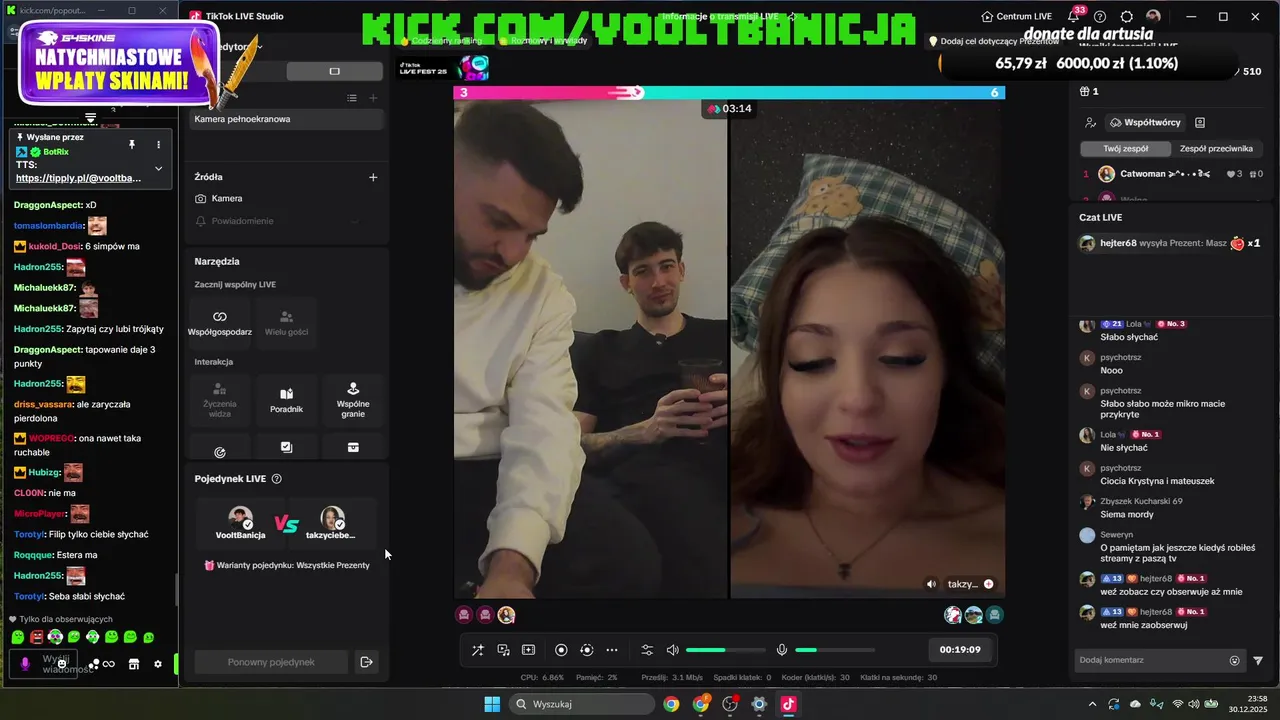Add a new scene with plus icon
Screen dimensions: 1280x720
[373, 97]
